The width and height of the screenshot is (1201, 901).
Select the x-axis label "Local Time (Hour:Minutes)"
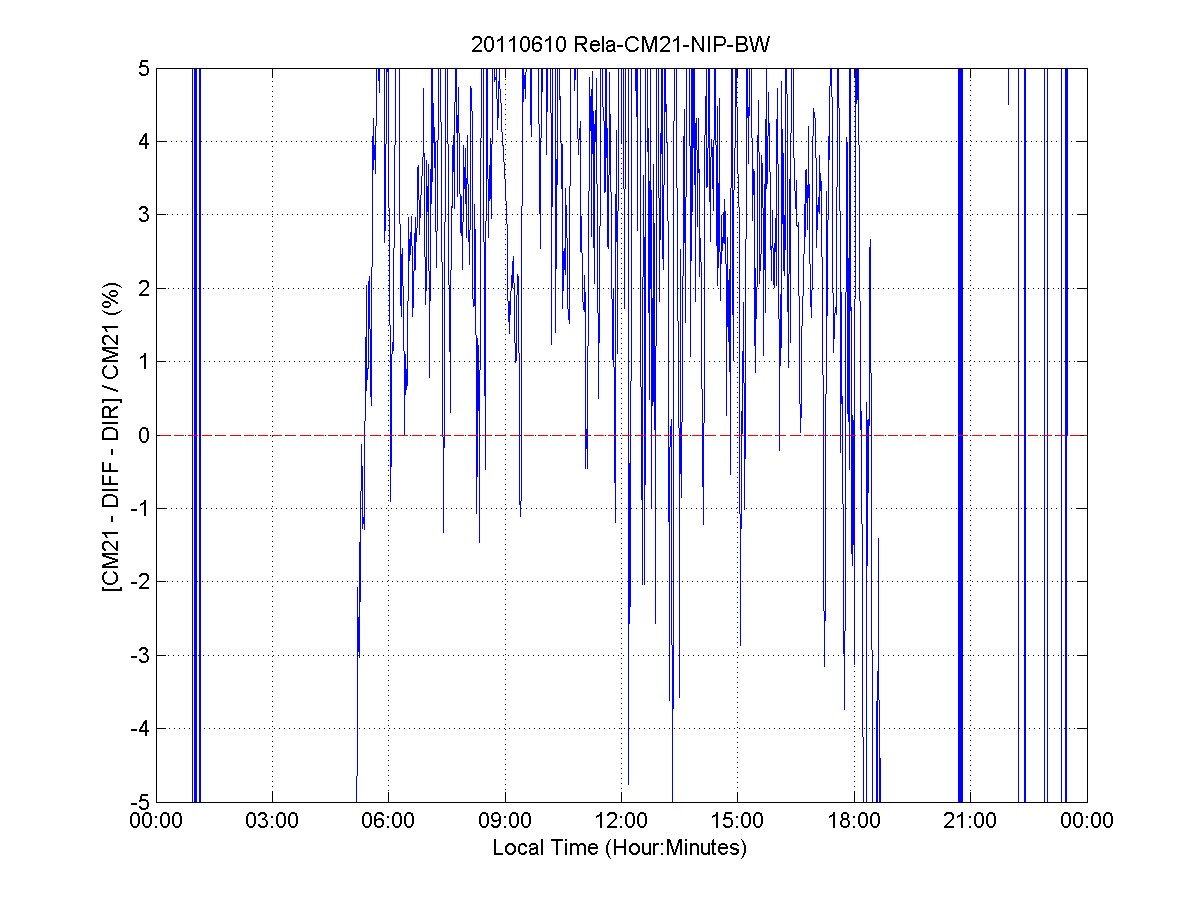coord(620,848)
